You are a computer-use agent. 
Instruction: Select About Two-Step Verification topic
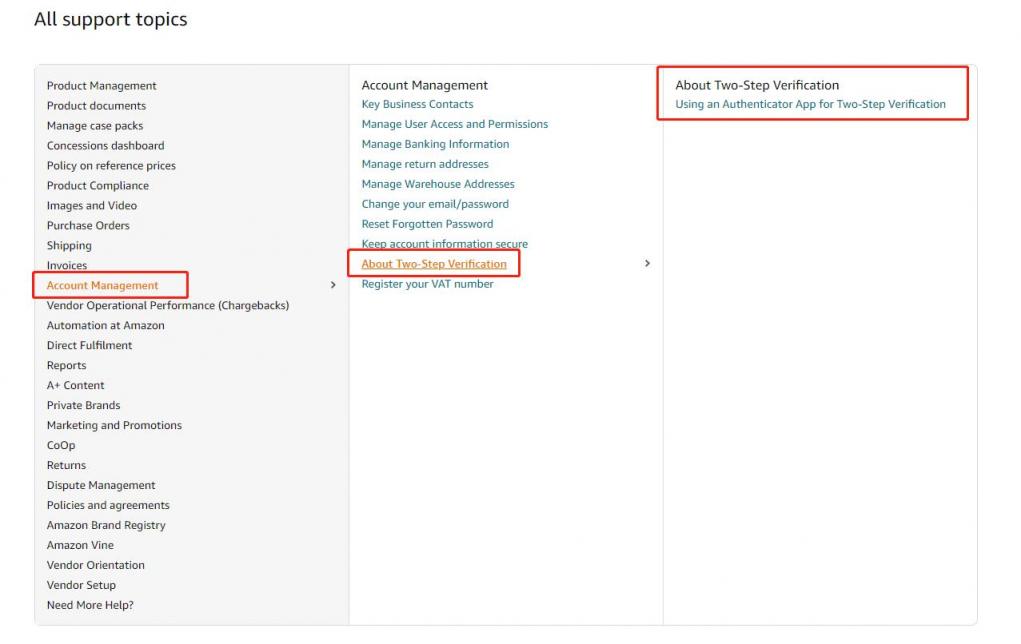pos(434,264)
